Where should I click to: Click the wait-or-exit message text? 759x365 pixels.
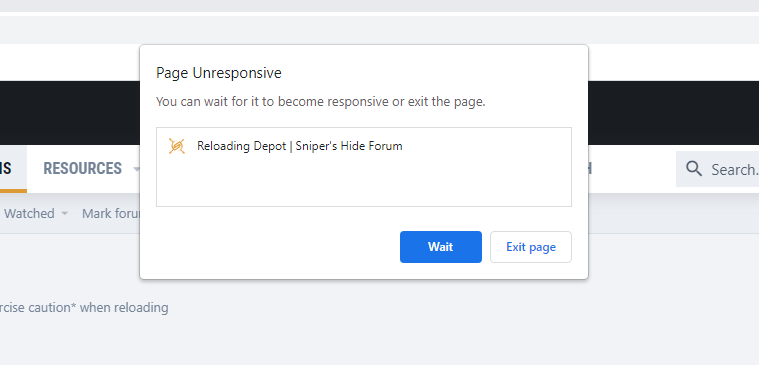coord(320,102)
